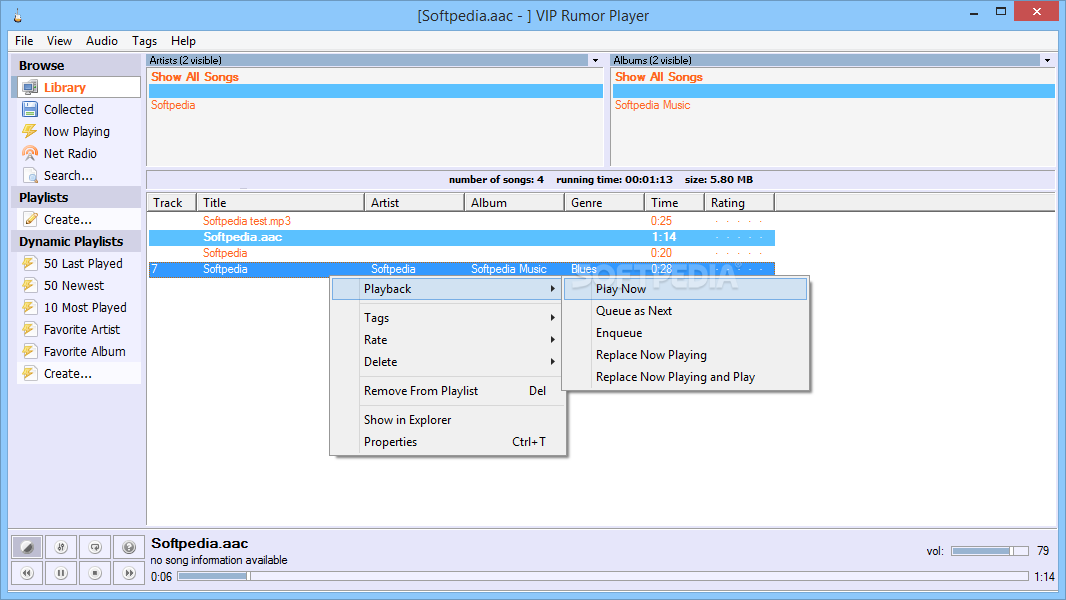Select Playback in the context menu
The height and width of the screenshot is (600, 1066).
point(449,289)
